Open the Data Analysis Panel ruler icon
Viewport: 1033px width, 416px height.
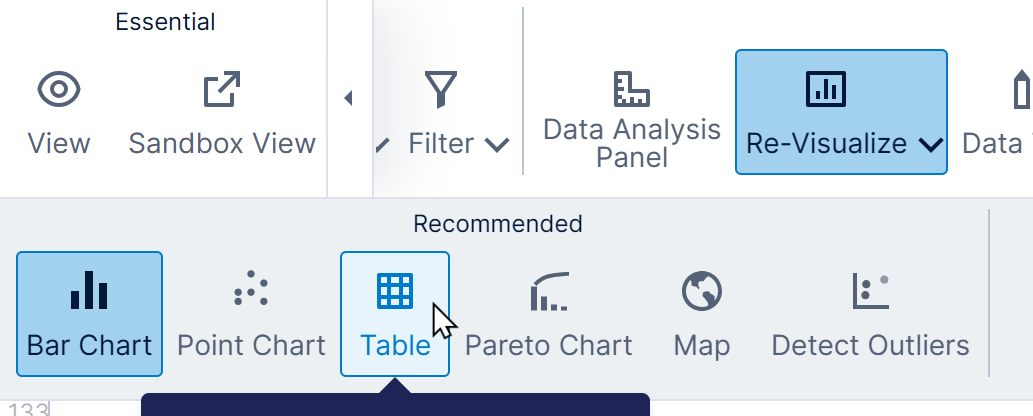coord(631,89)
